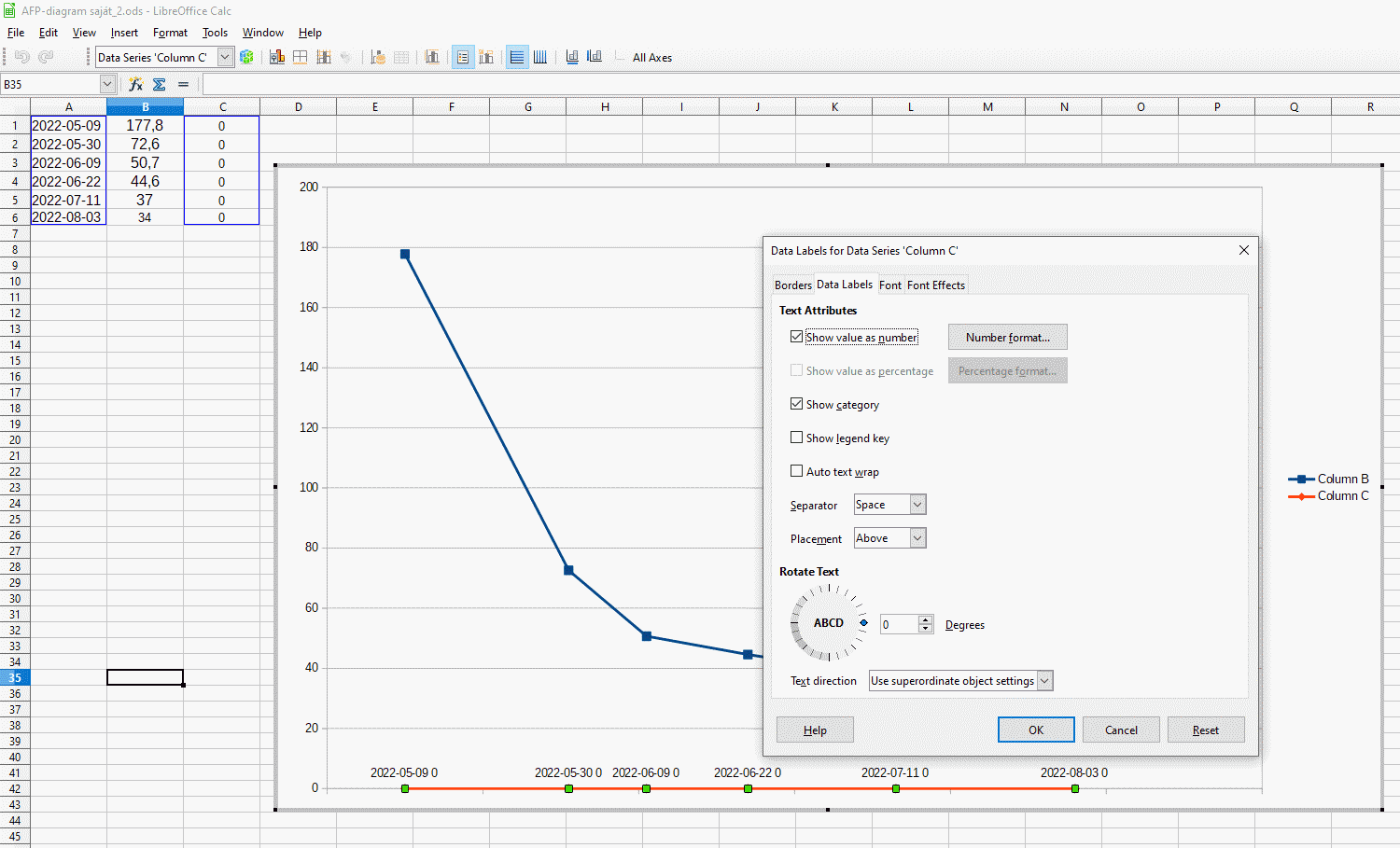Screen dimensions: 1400x848
Task: Open the File menu
Action: [x=16, y=33]
